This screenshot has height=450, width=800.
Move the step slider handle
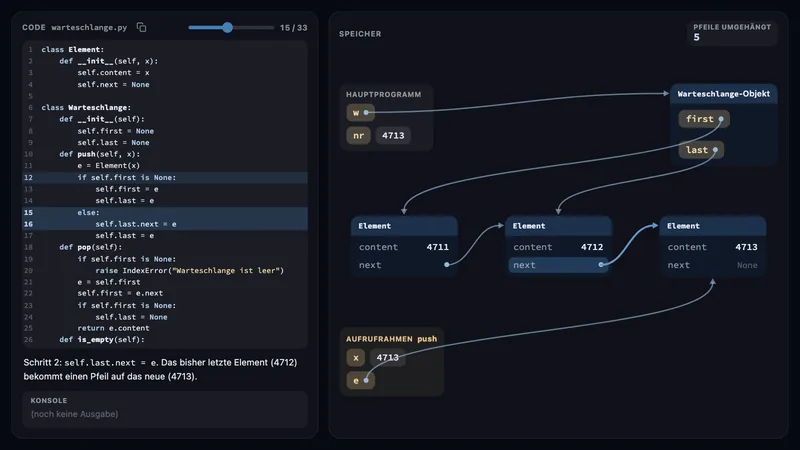pos(228,28)
